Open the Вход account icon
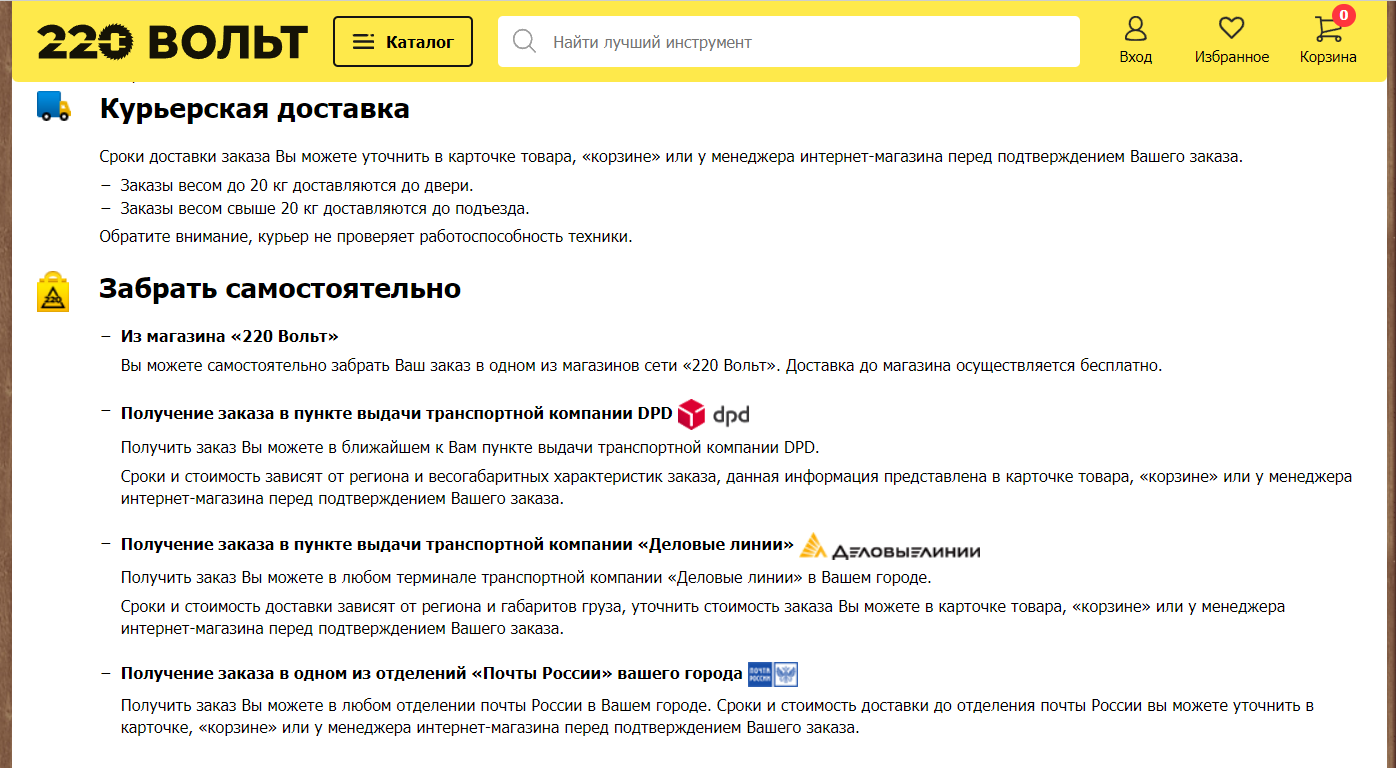1396x768 pixels. coord(1136,41)
